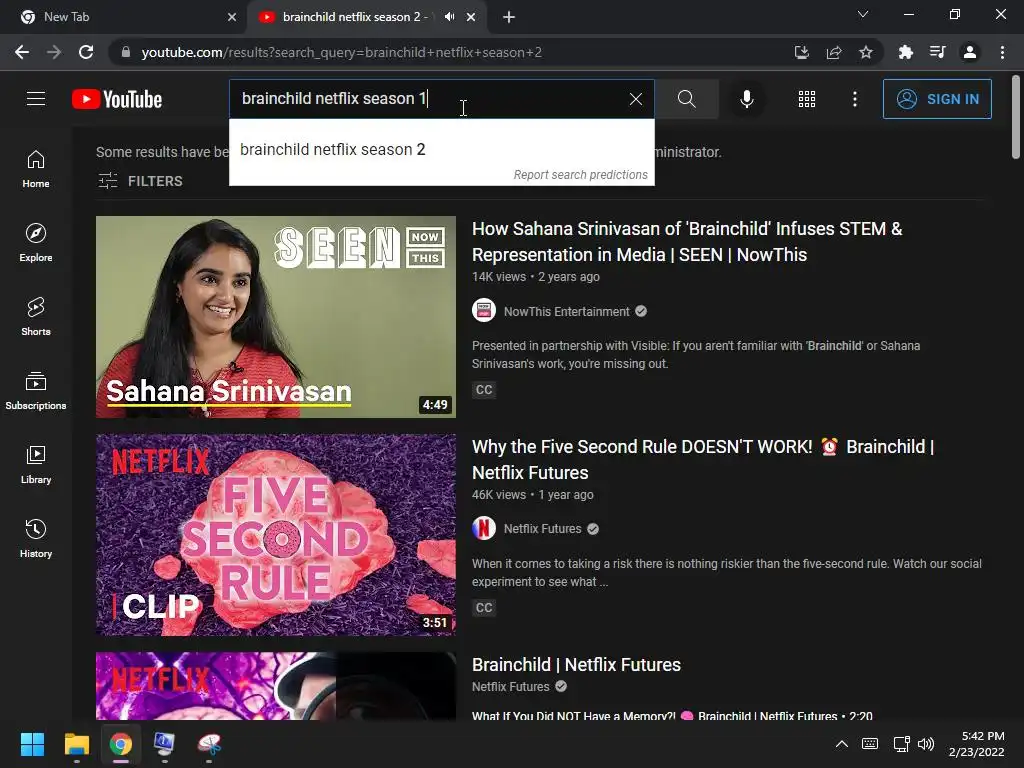Start voice search with microphone icon
Image resolution: width=1024 pixels, height=768 pixels.
coord(746,99)
